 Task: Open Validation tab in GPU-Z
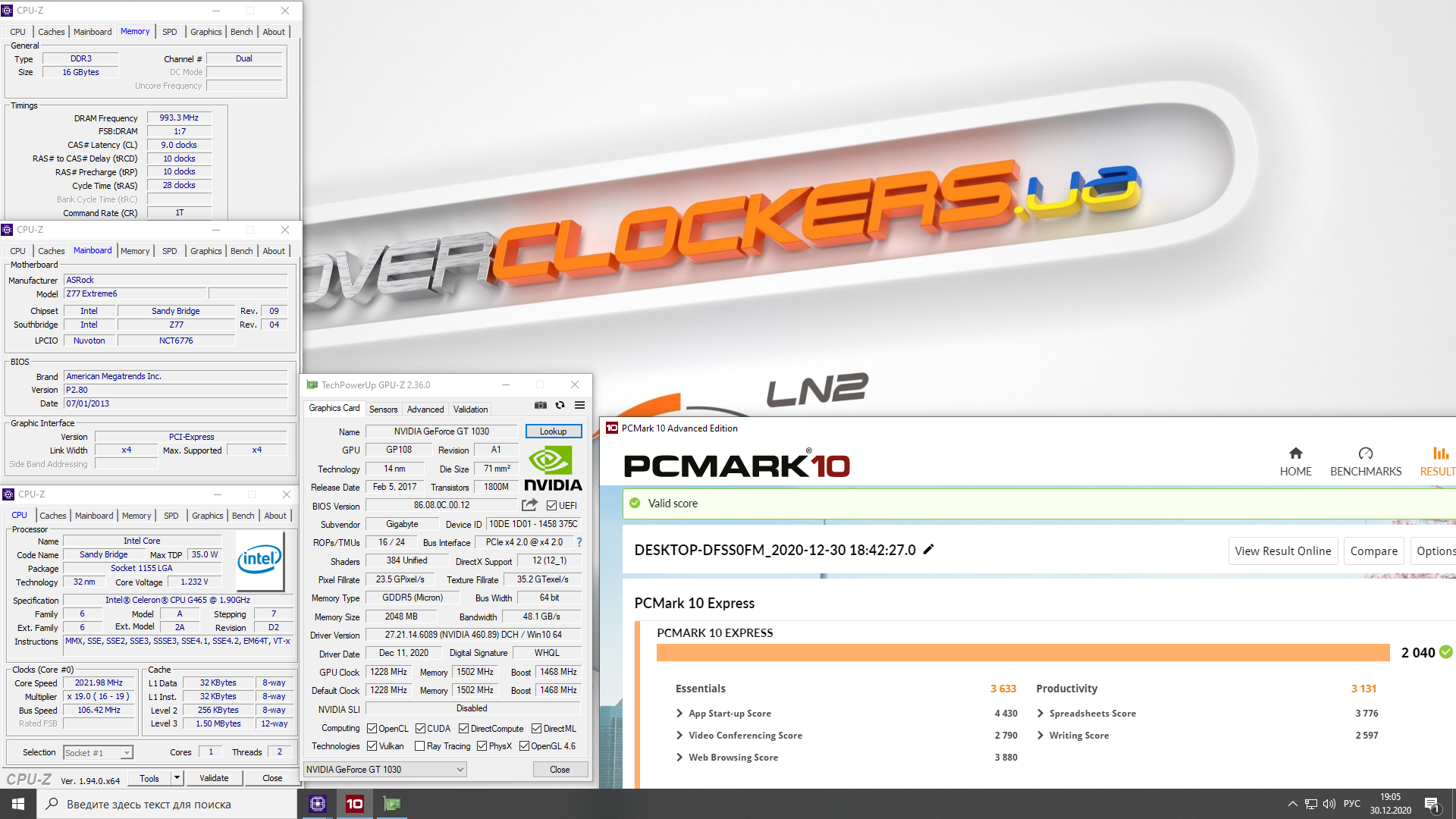tap(470, 409)
